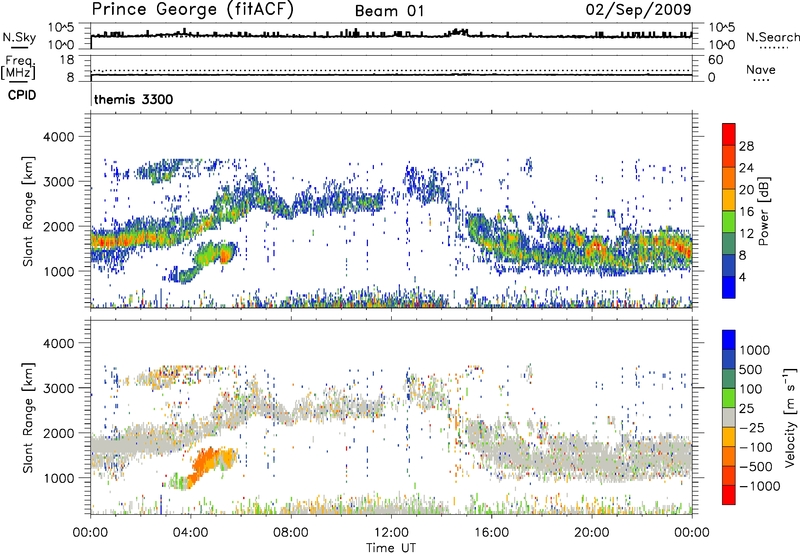Viewport: 800px width, 554px height.
Task: Click the '18' tick on frequency axis
Action: coord(67,60)
